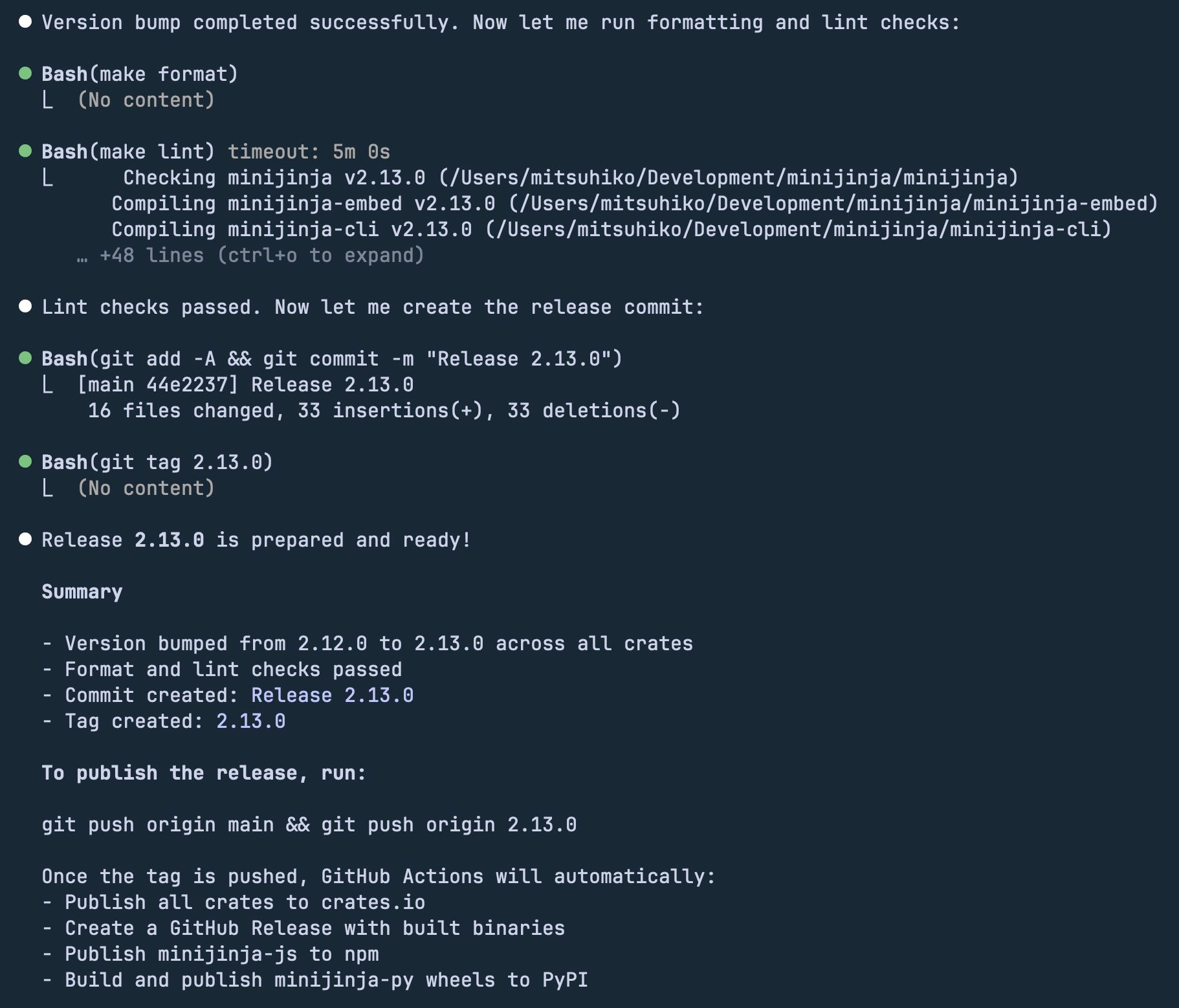Screen dimensions: 1179x1008
Task: Click the minijinja-embed directory path
Action: tap(833, 204)
